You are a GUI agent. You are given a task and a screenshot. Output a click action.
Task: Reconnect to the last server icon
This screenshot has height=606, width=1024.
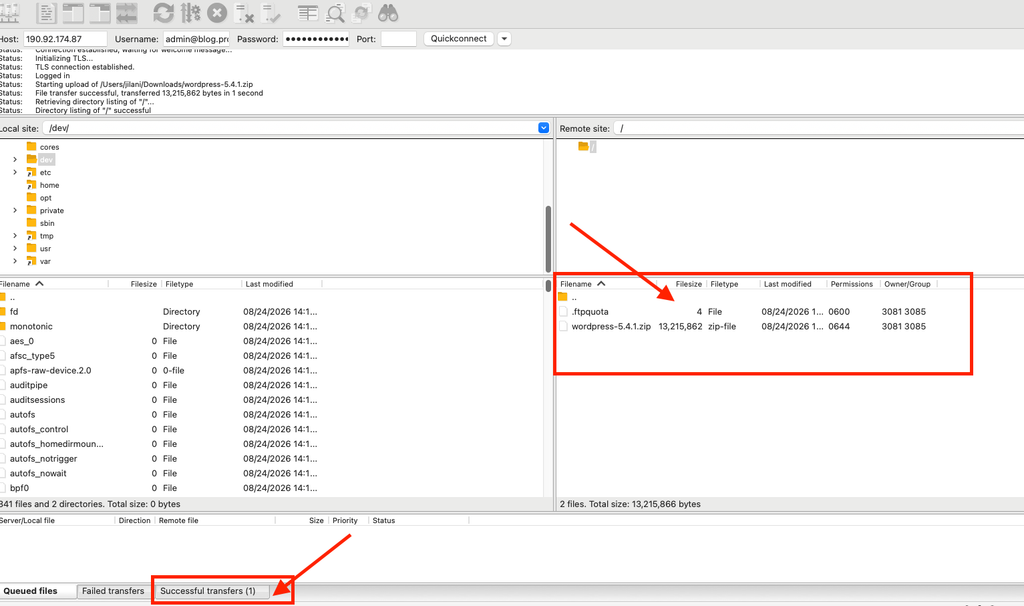coord(270,13)
